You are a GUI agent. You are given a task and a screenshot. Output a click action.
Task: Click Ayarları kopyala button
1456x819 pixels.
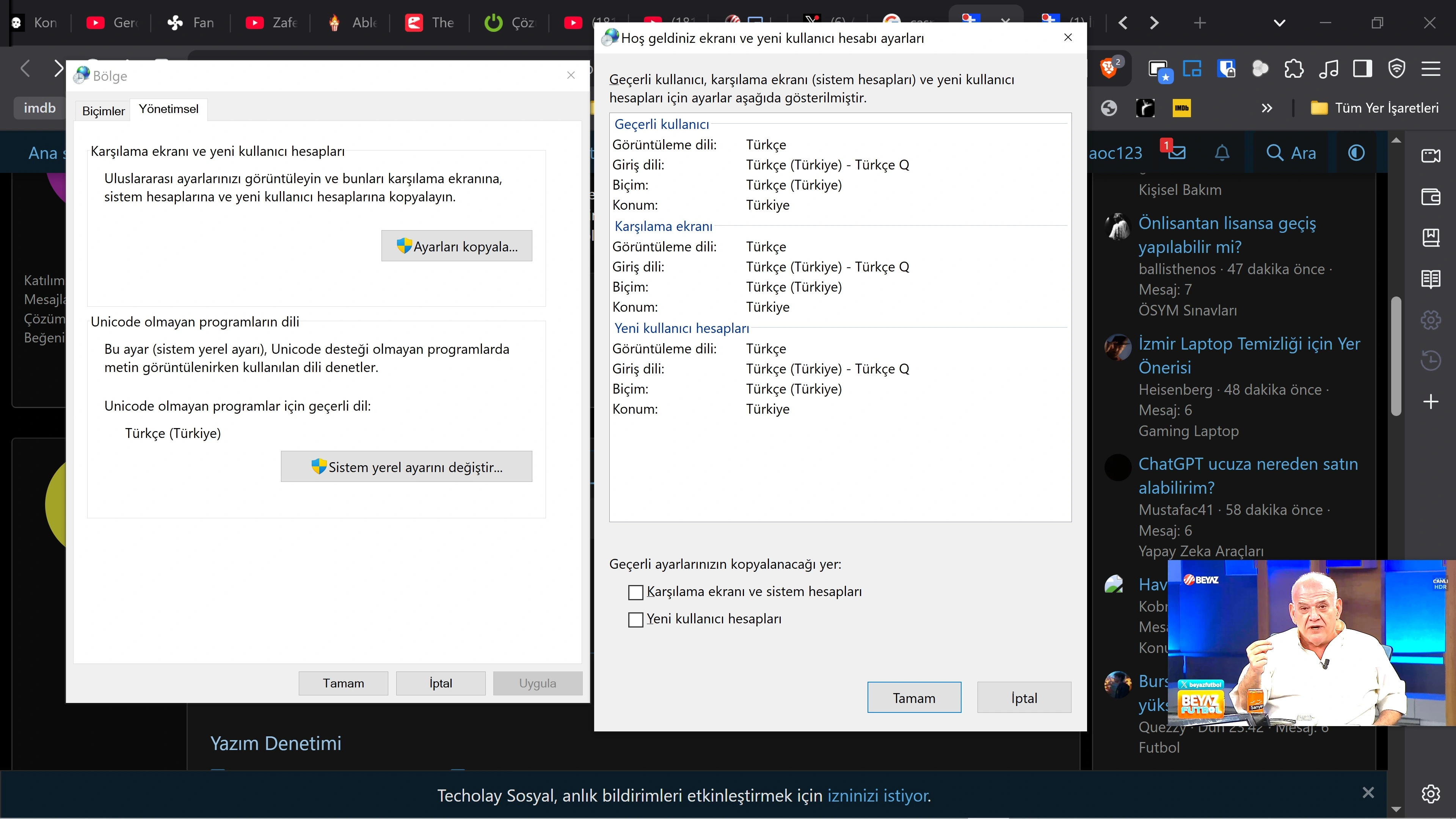[x=457, y=246]
